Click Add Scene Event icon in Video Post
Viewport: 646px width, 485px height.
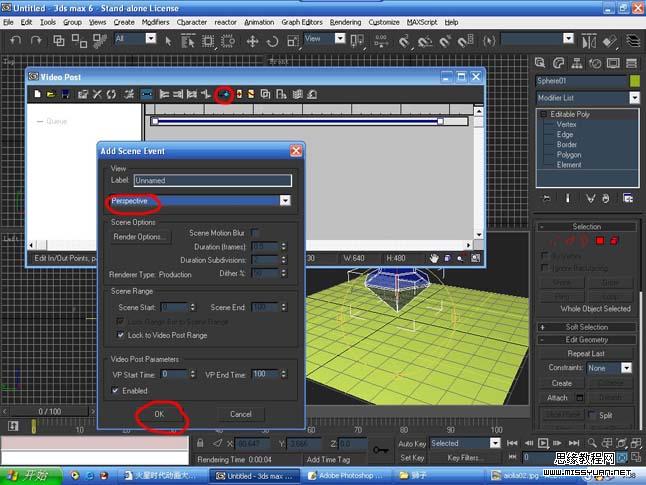coord(224,94)
